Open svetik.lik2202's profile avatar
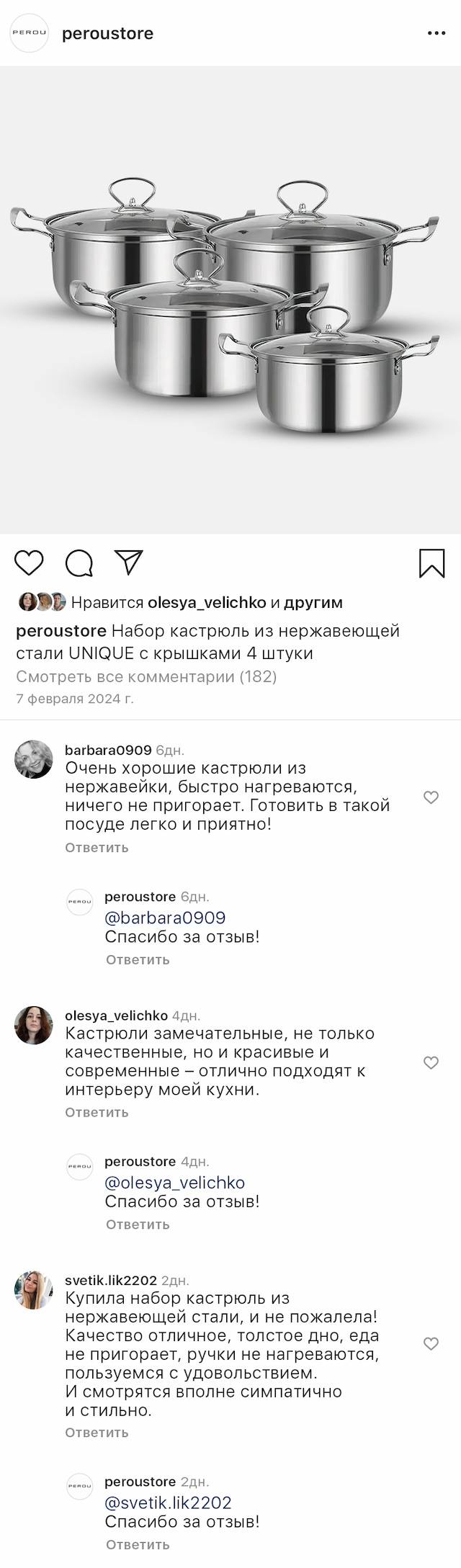 pos(34,1290)
